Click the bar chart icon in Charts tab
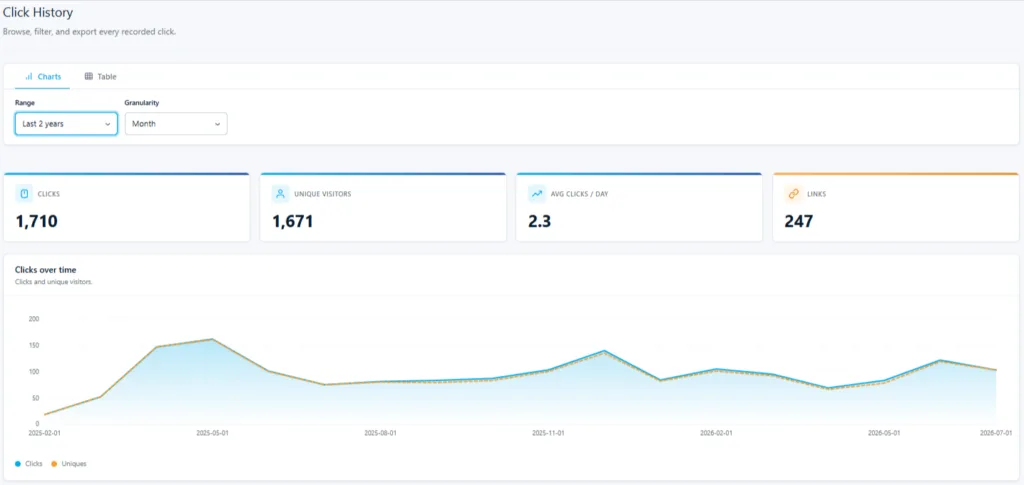Viewport: 1024px width, 485px height. [29, 76]
